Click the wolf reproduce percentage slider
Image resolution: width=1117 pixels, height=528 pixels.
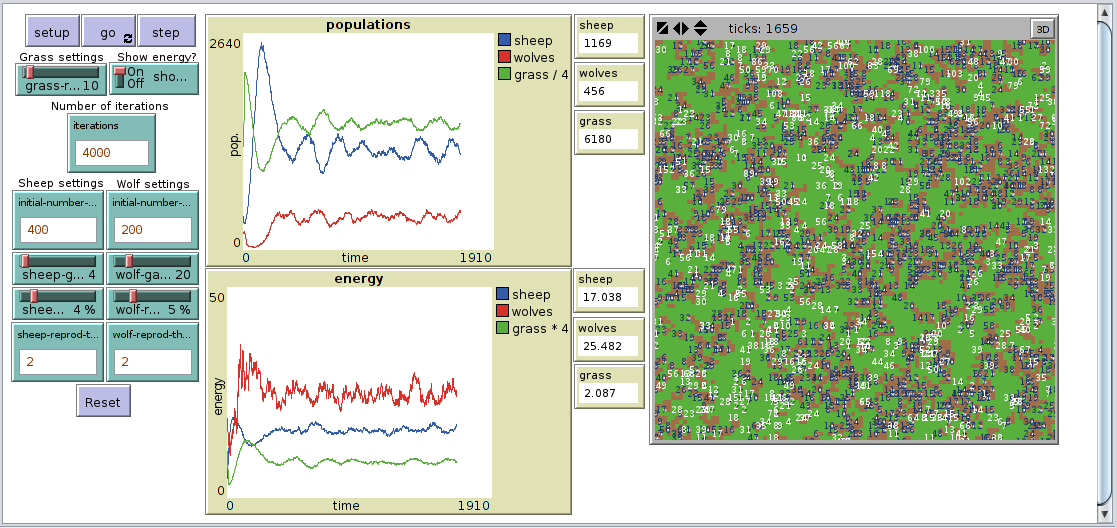click(x=132, y=296)
